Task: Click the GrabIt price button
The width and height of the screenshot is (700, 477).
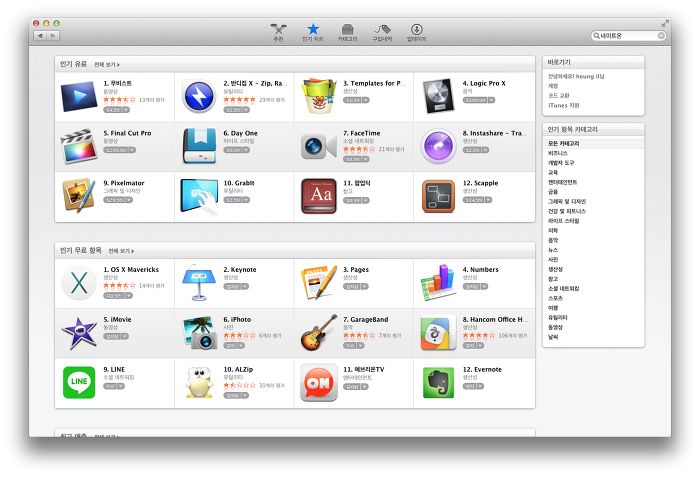Action: (x=233, y=200)
